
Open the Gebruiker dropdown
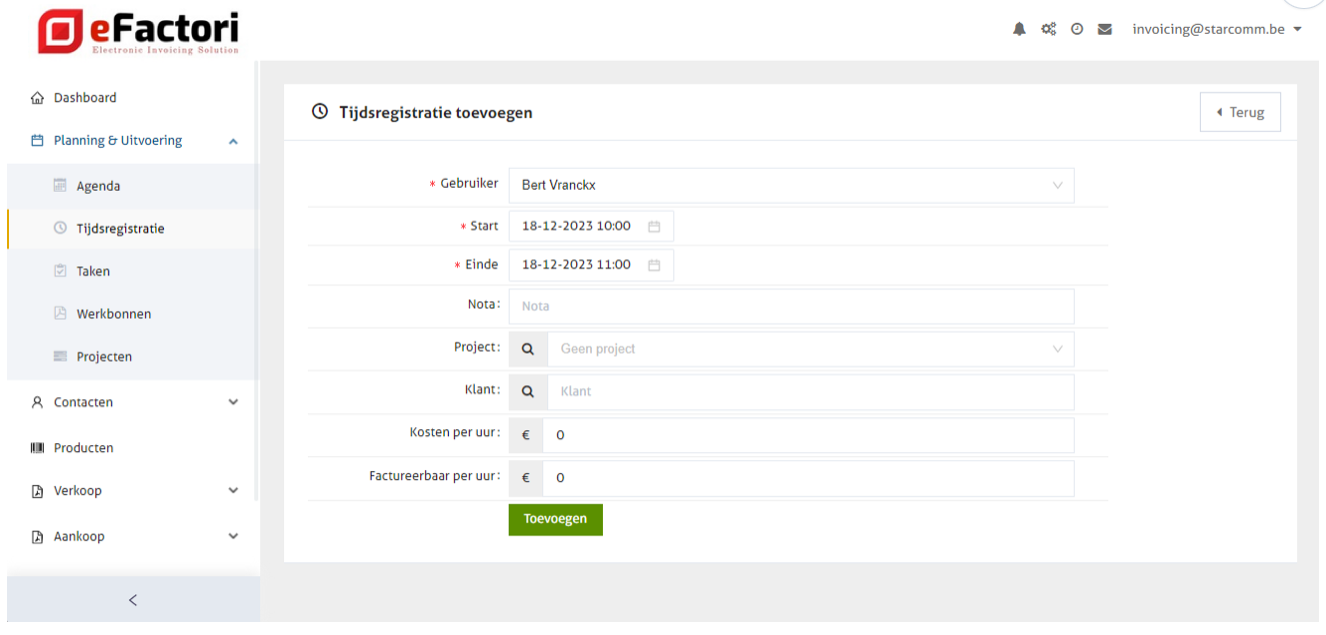click(x=790, y=185)
